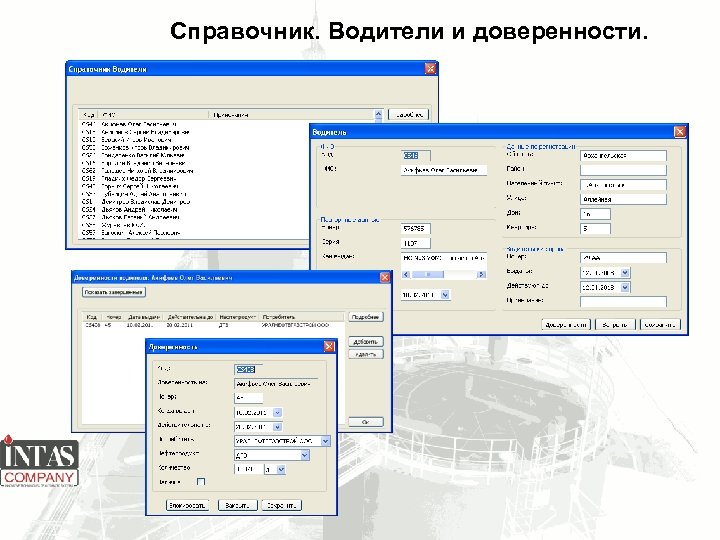The image size is (720, 540).
Task: Select the only row in the Доверенности table
Action: (x=213, y=325)
